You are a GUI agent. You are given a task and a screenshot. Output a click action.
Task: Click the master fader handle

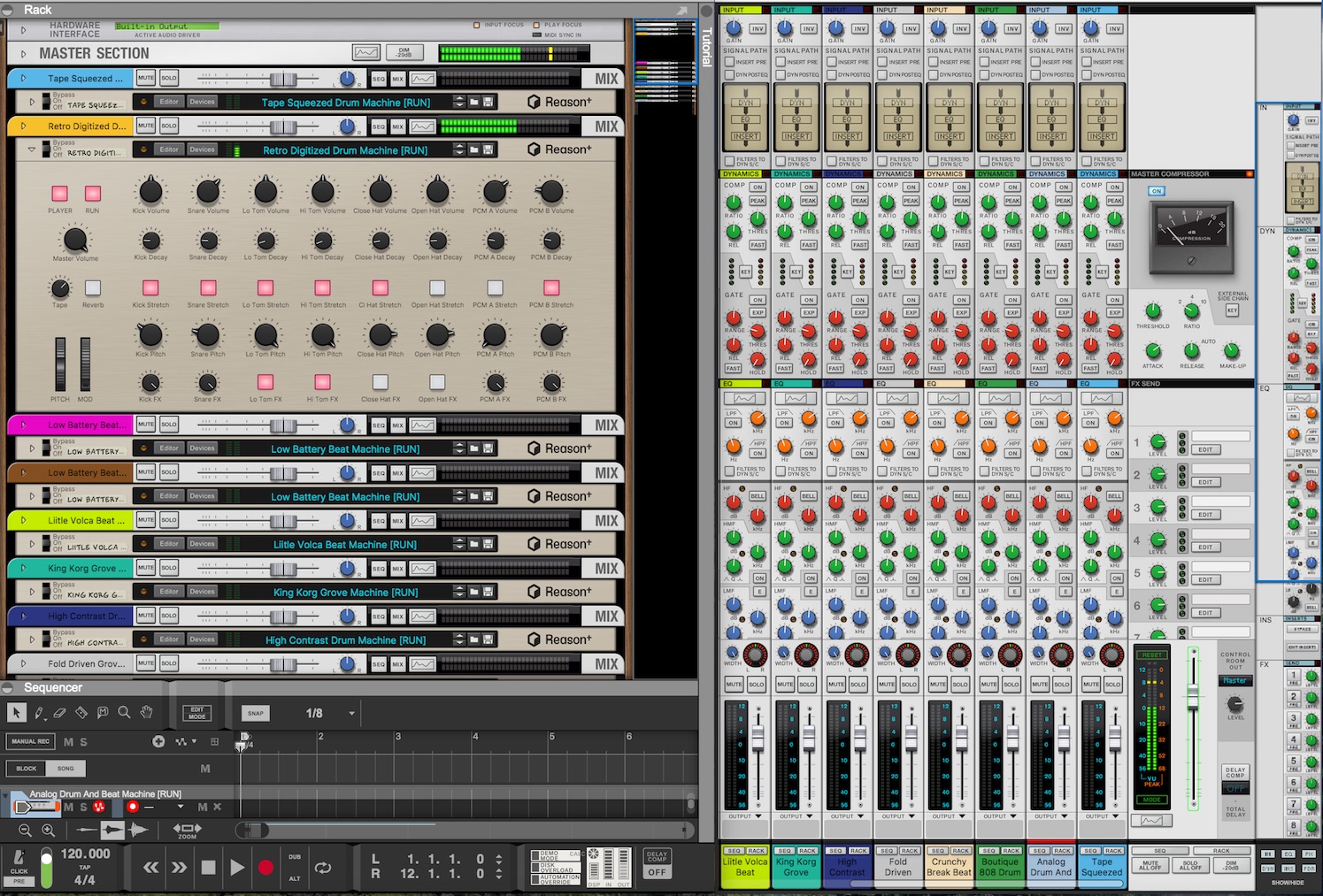[x=1193, y=698]
